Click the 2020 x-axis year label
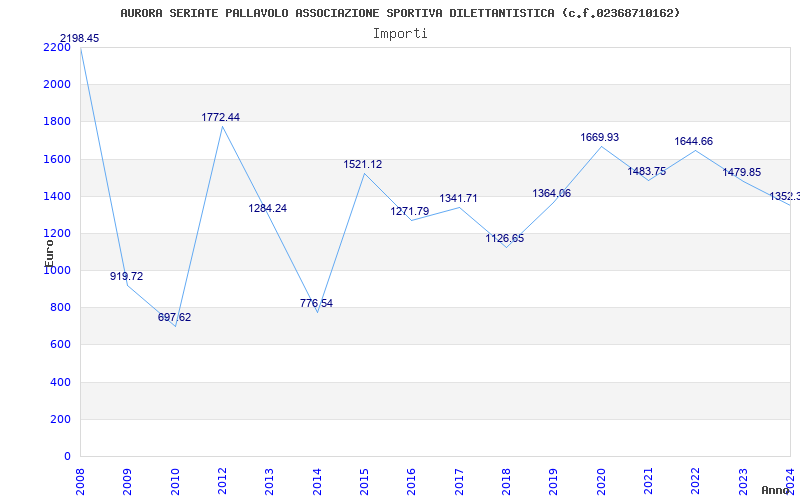This screenshot has height=500, width=800. coord(601,481)
